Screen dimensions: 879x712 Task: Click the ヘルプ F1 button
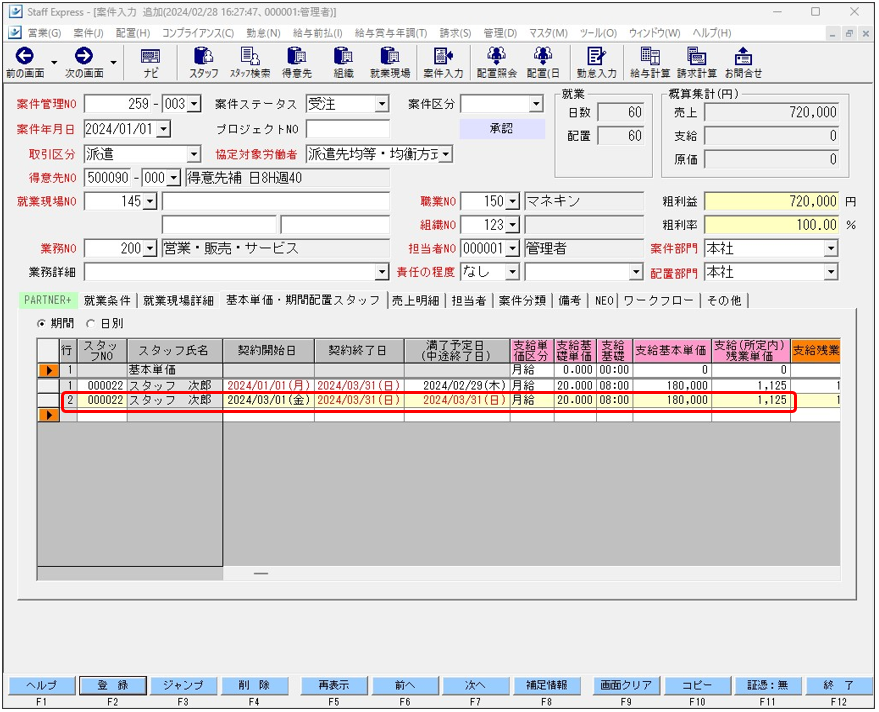[x=41, y=685]
